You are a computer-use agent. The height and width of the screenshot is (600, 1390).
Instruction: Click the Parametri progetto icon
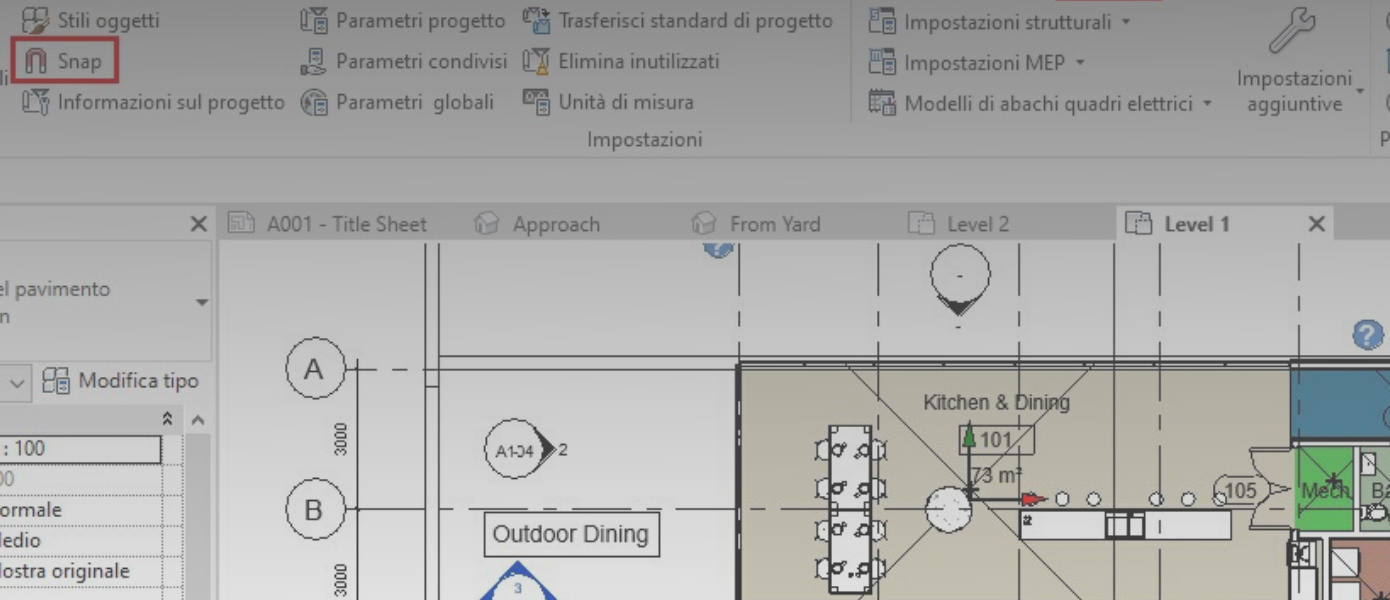tap(314, 20)
